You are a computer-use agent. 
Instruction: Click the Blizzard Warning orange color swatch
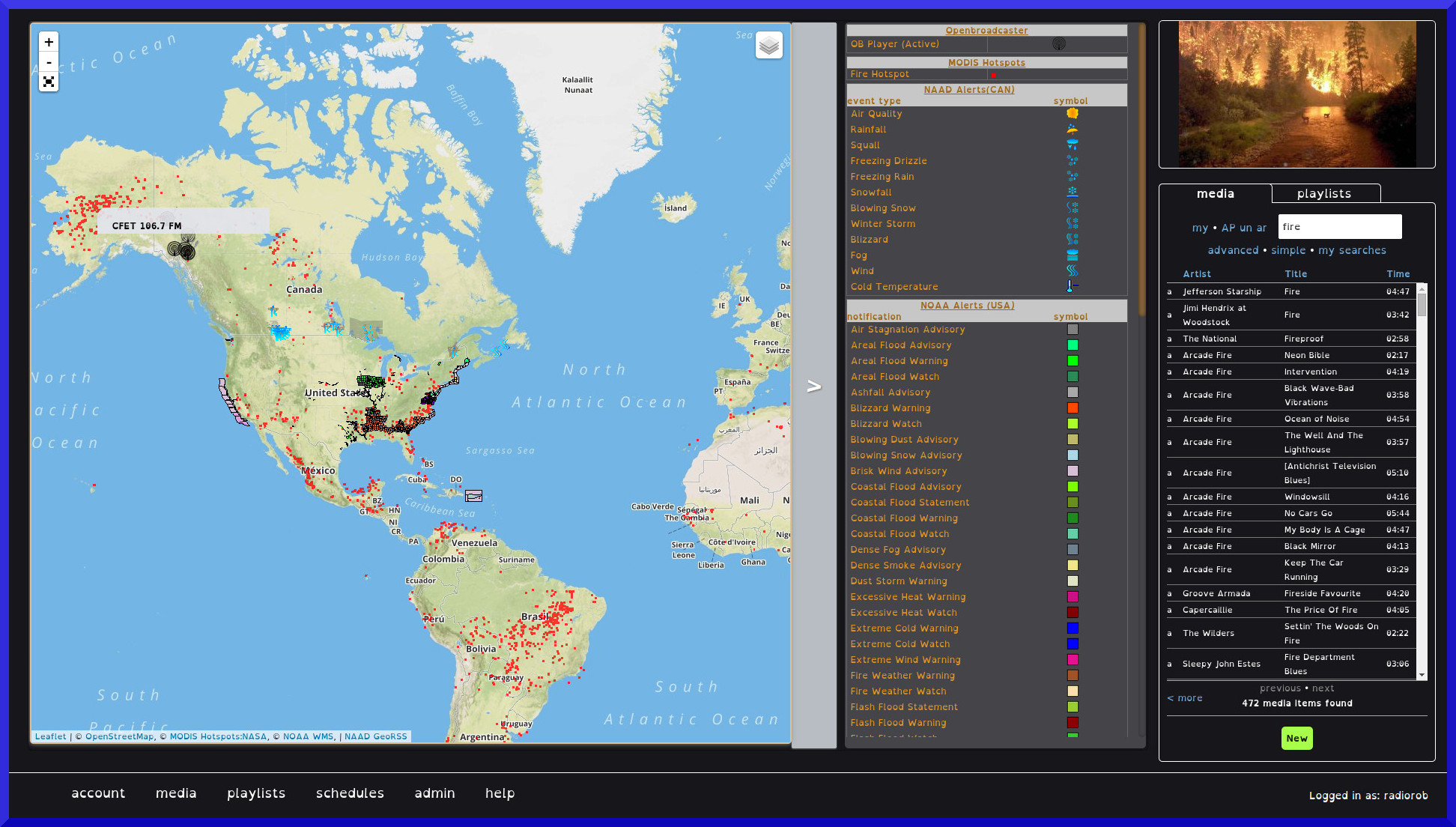[x=1073, y=408]
